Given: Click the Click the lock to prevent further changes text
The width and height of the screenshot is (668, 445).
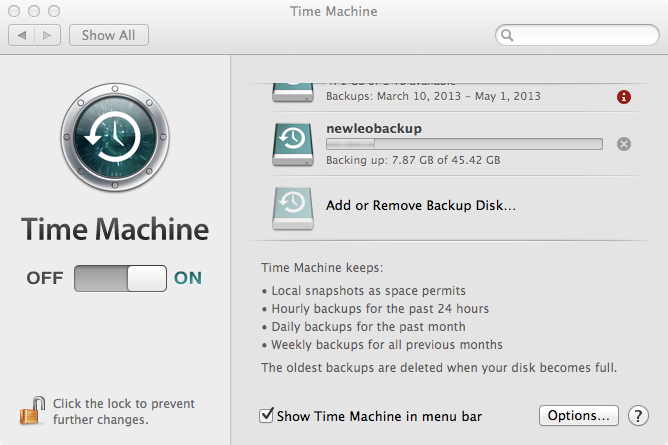Looking at the screenshot, I should (x=124, y=411).
